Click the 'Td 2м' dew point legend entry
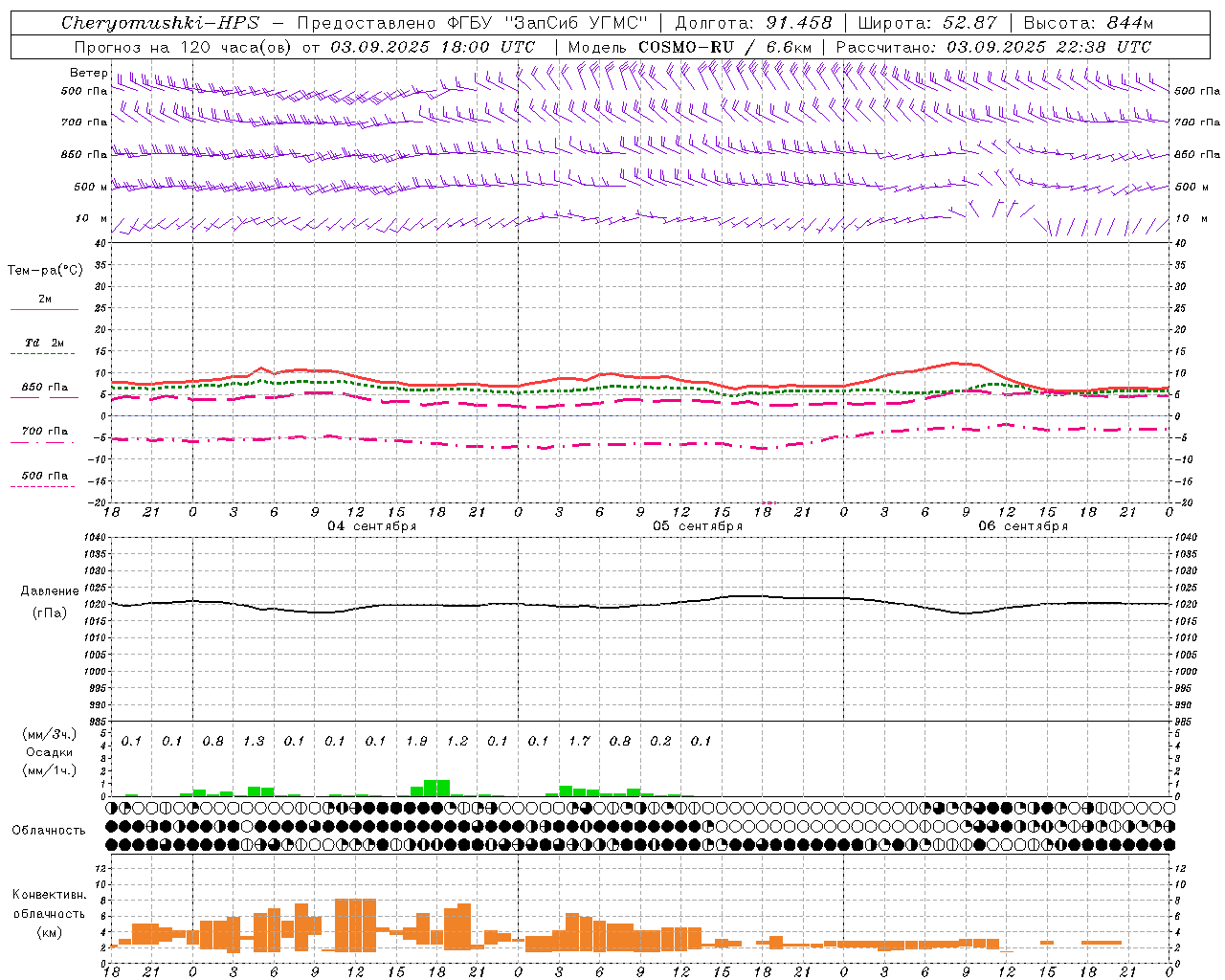This screenshot has height=980, width=1225. tap(44, 343)
